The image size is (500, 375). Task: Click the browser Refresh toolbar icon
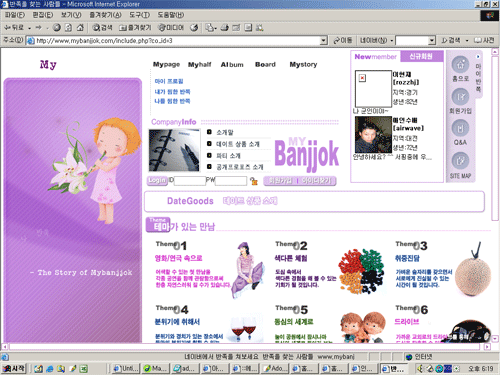(x=68, y=28)
